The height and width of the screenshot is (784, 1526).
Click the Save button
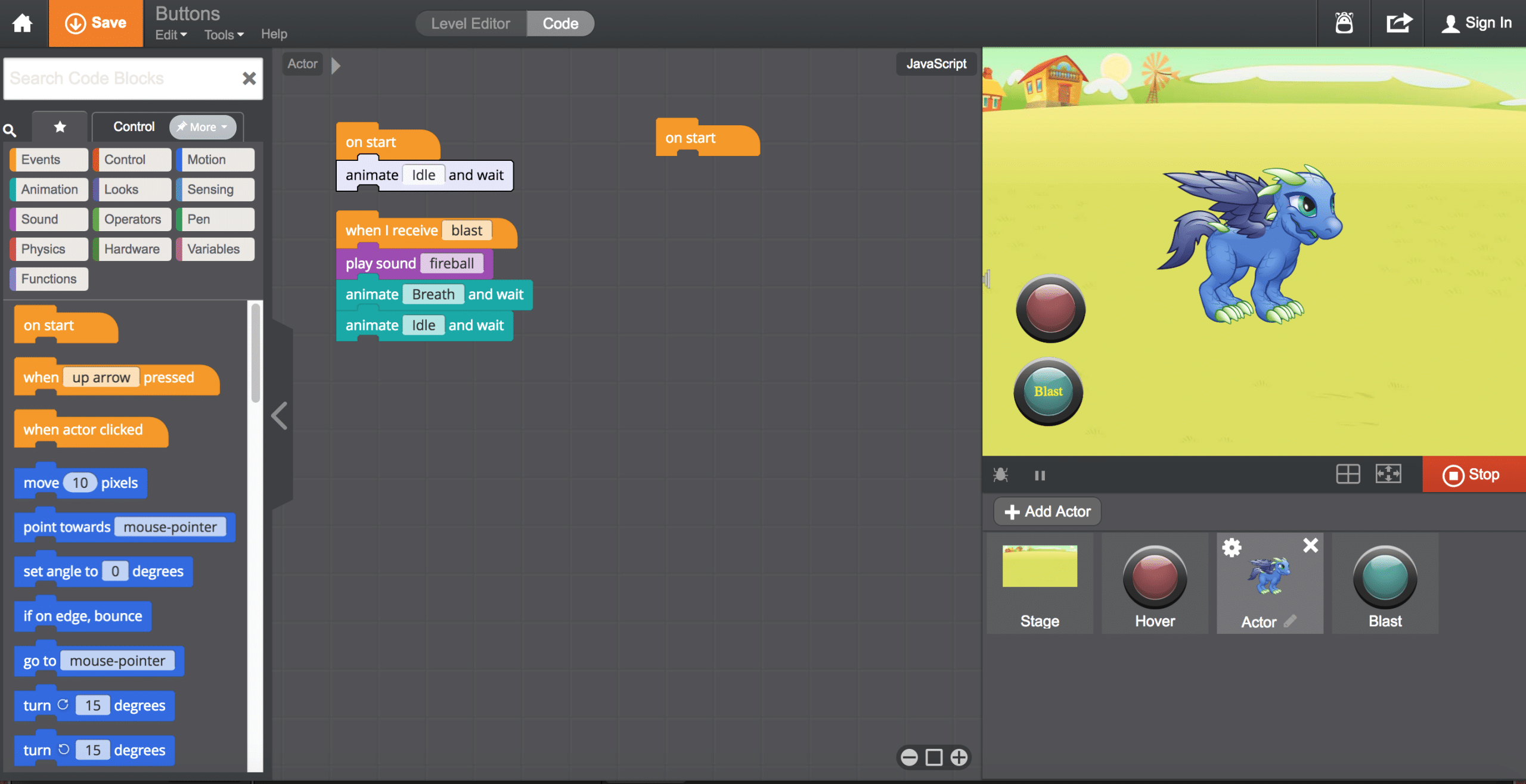pos(92,22)
